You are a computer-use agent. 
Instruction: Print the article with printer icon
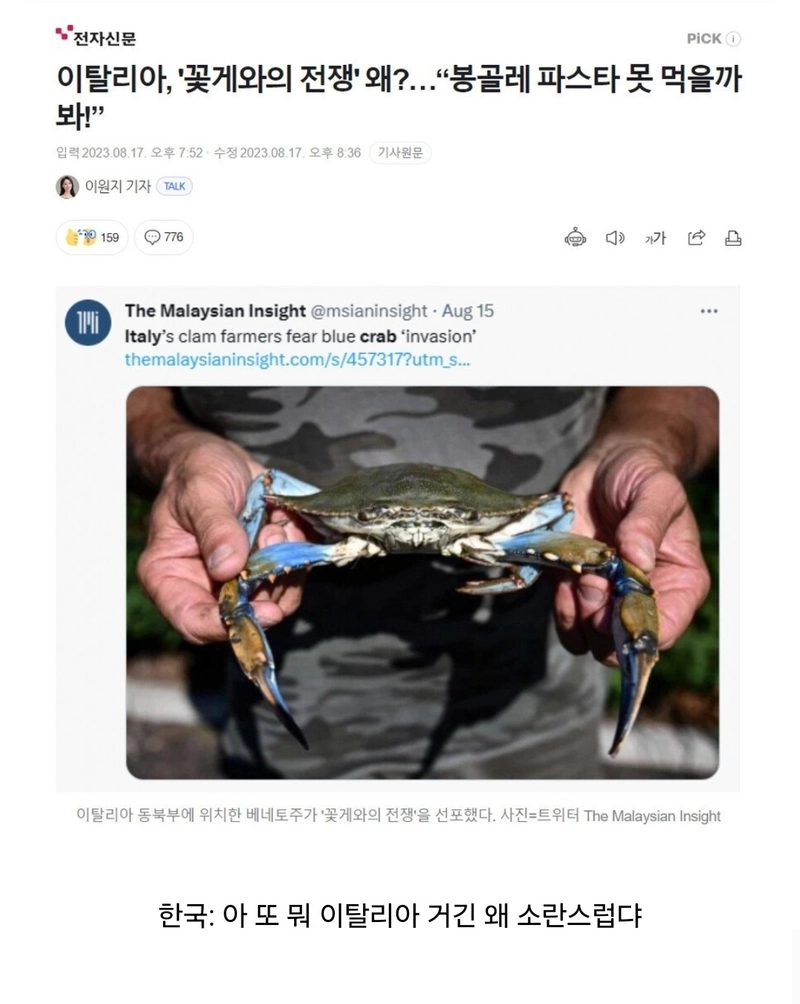(733, 238)
